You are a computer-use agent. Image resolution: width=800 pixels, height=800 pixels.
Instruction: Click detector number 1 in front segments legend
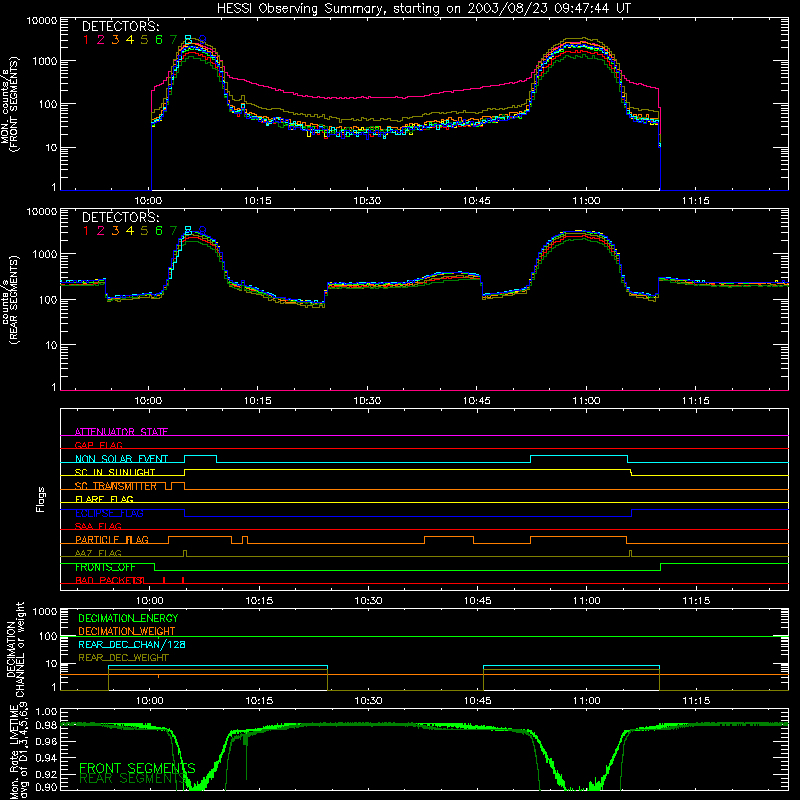click(86, 40)
